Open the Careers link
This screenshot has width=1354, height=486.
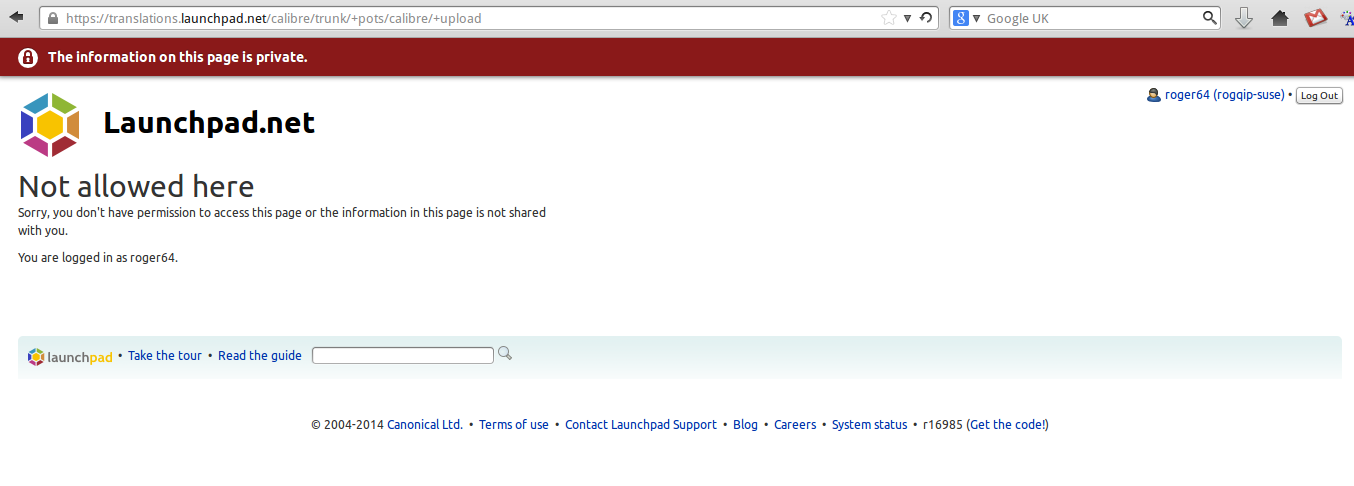point(796,425)
